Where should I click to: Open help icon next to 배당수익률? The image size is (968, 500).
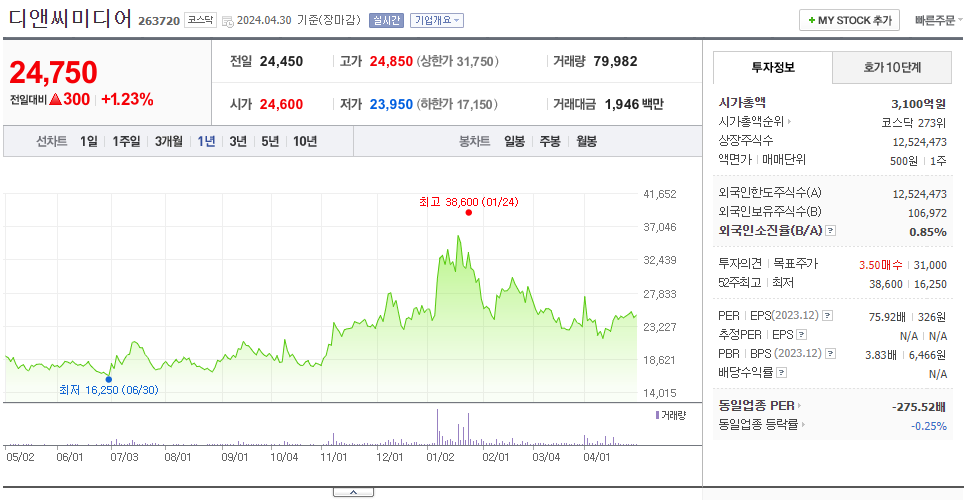pos(782,373)
